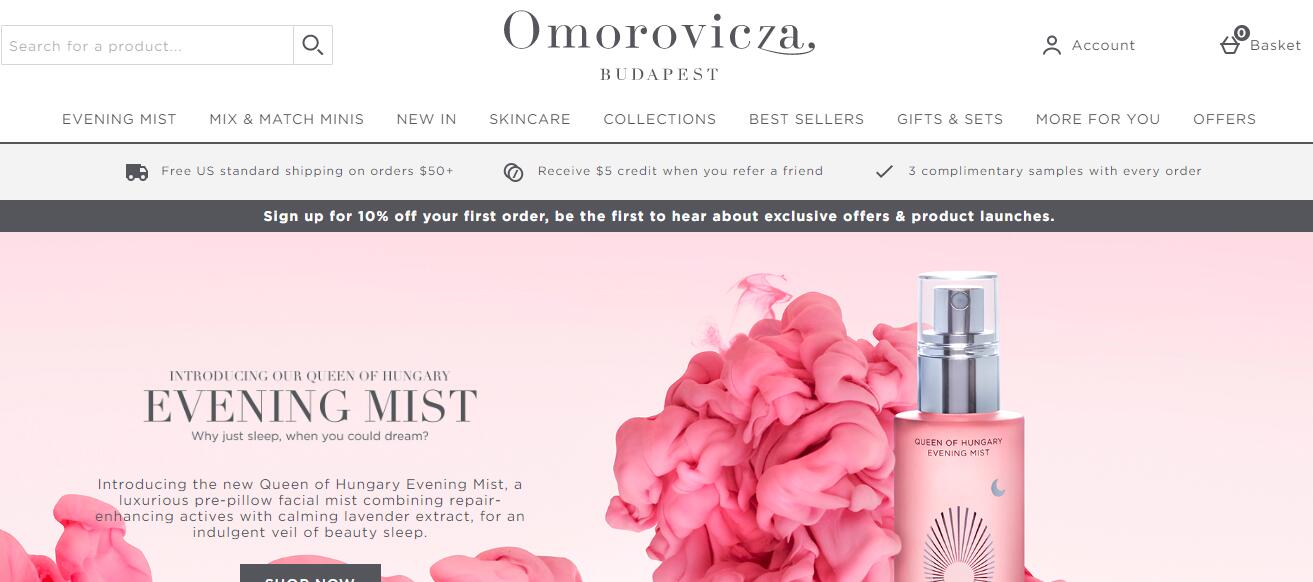Image resolution: width=1313 pixels, height=582 pixels.
Task: Click the sign up 10% off banner
Action: (657, 216)
